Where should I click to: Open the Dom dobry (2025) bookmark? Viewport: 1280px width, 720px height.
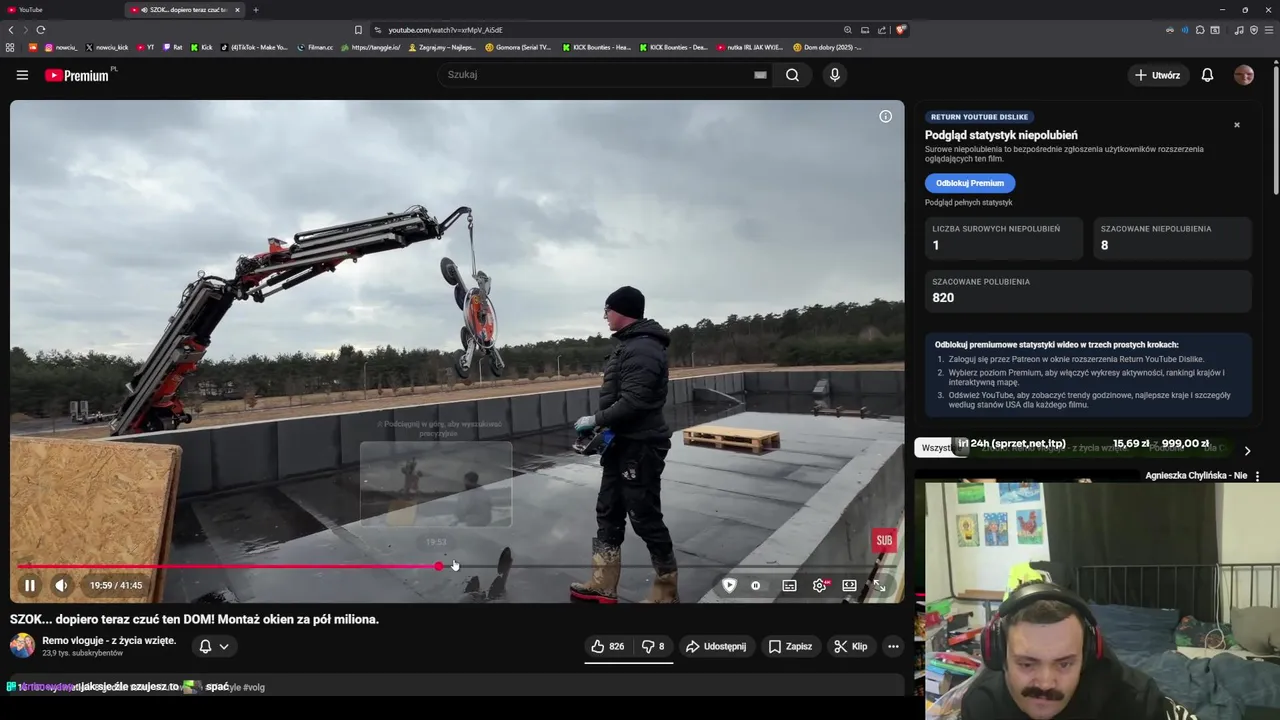click(827, 47)
